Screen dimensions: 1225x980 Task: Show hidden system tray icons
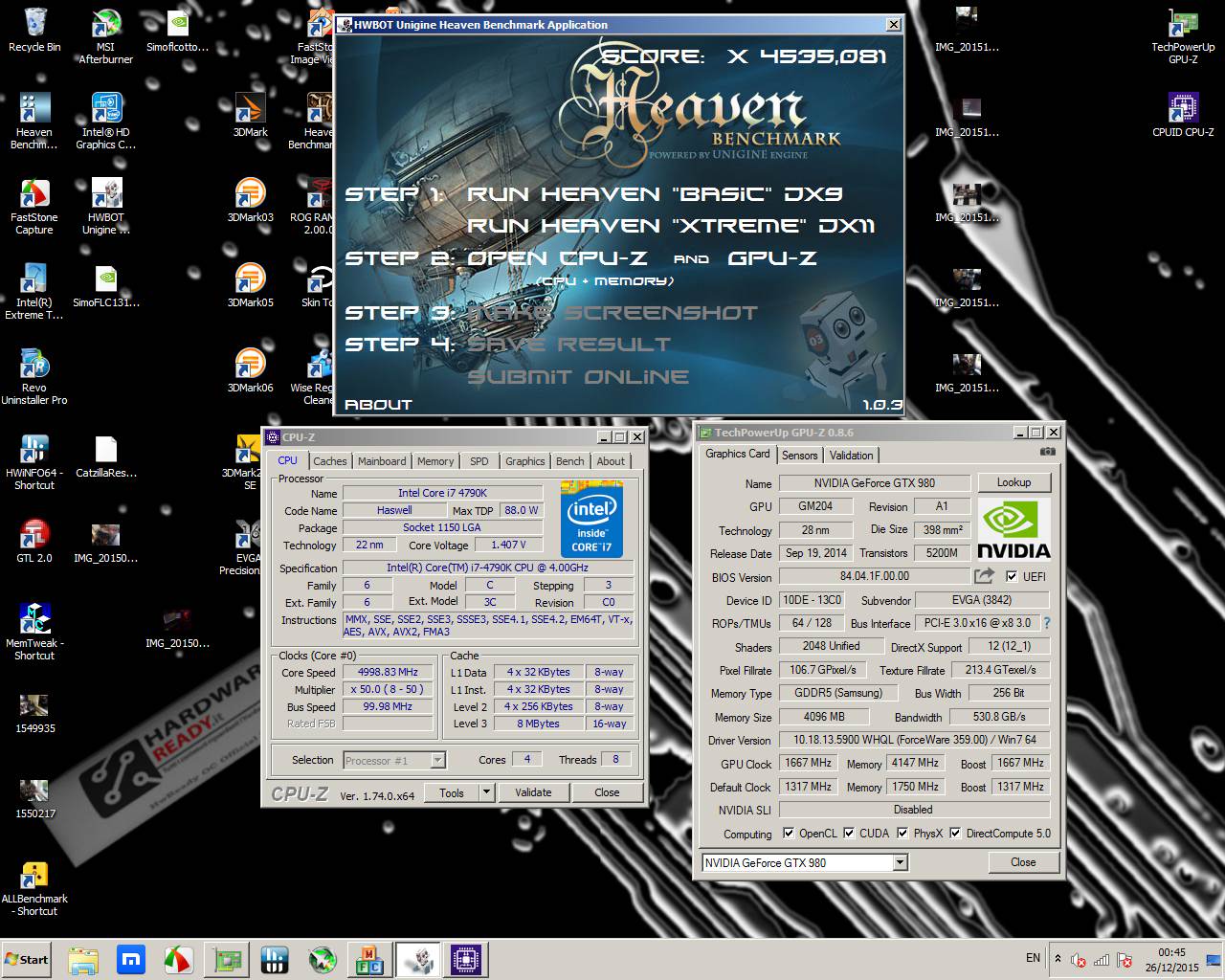pyautogui.click(x=1058, y=959)
